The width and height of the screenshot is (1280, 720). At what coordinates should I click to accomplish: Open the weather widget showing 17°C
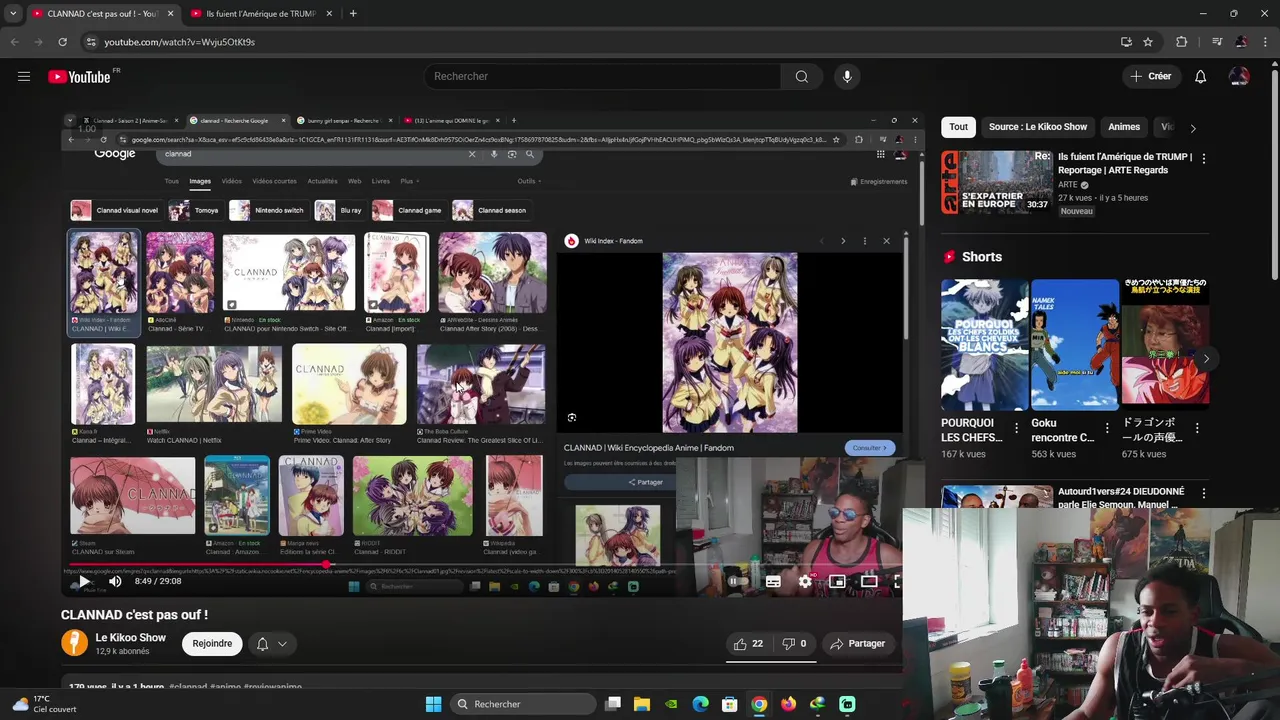[x=44, y=704]
